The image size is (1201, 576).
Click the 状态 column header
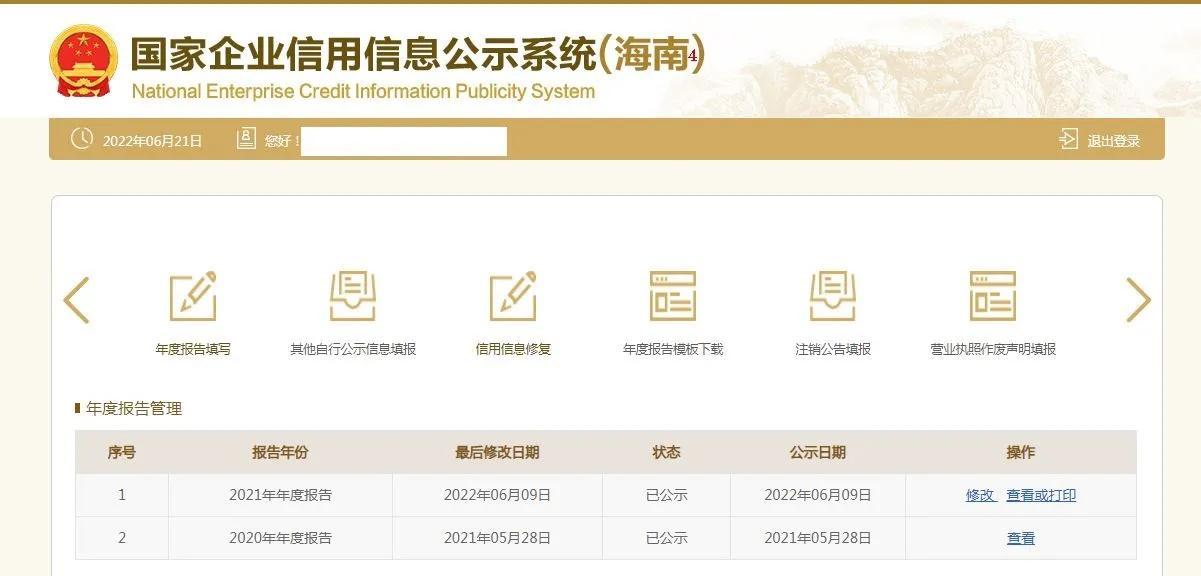pos(666,452)
